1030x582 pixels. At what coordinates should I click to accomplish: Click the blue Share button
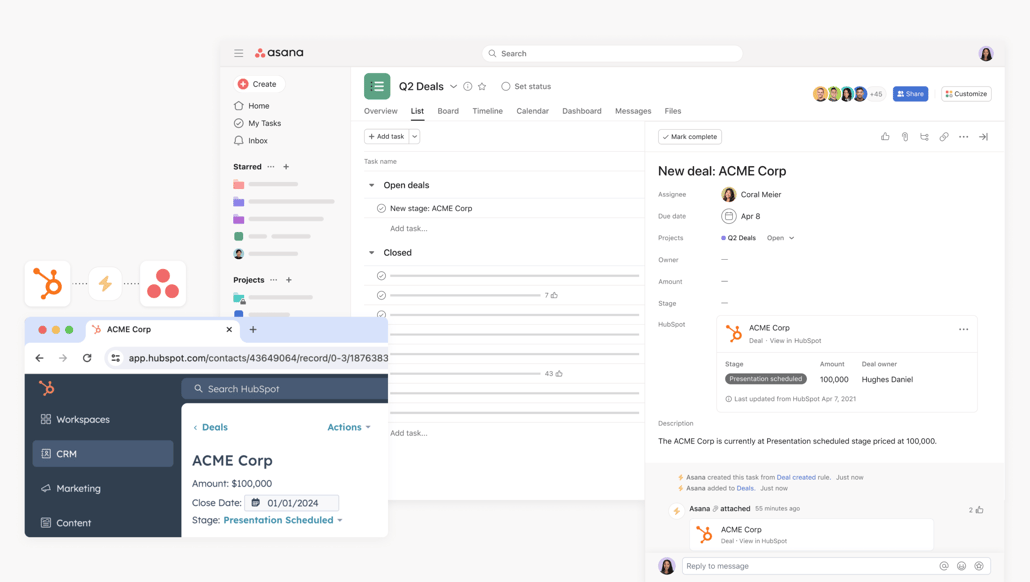point(910,94)
